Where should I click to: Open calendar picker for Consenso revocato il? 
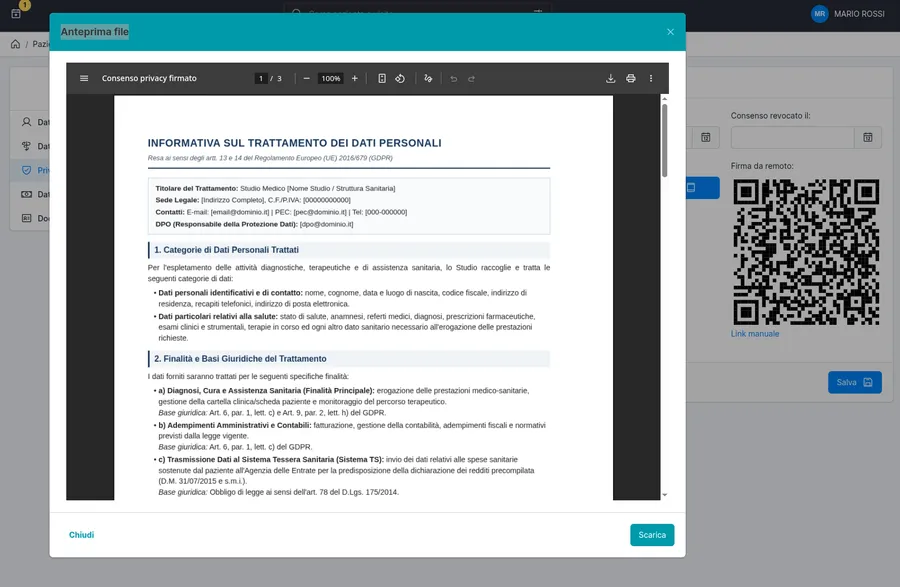coord(868,138)
